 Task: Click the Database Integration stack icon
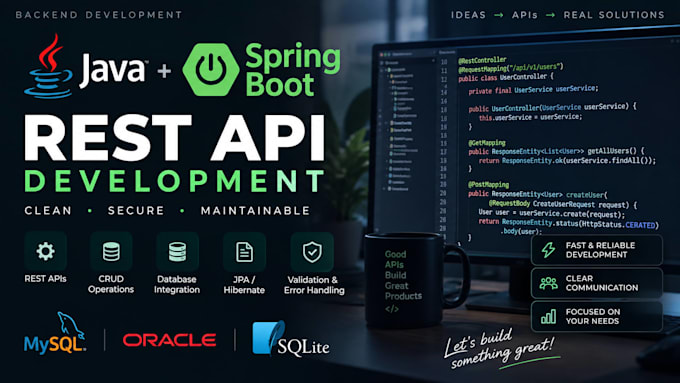pos(177,252)
